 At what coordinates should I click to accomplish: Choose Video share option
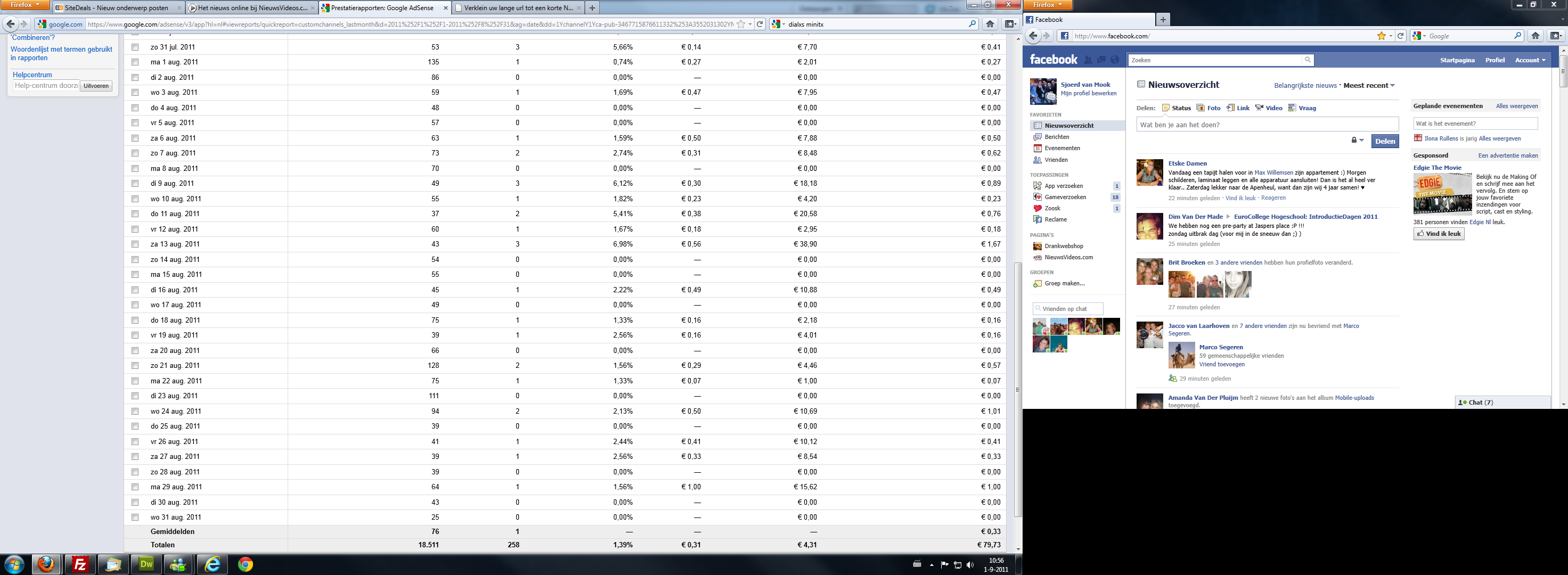tap(1269, 108)
